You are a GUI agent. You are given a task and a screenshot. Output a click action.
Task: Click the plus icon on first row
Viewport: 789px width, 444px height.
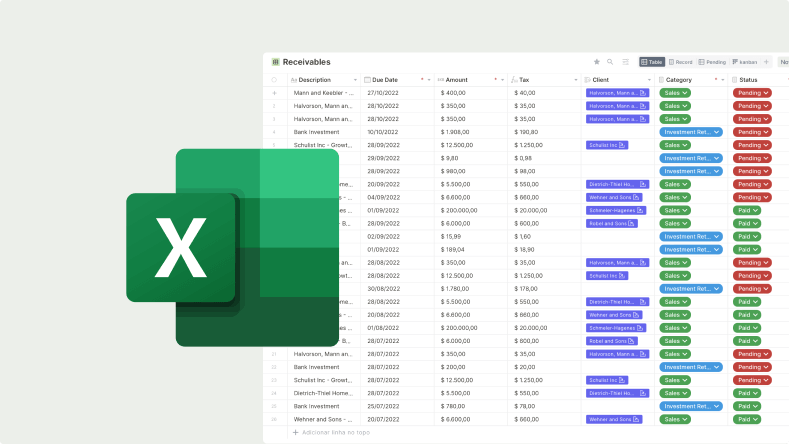click(x=274, y=93)
